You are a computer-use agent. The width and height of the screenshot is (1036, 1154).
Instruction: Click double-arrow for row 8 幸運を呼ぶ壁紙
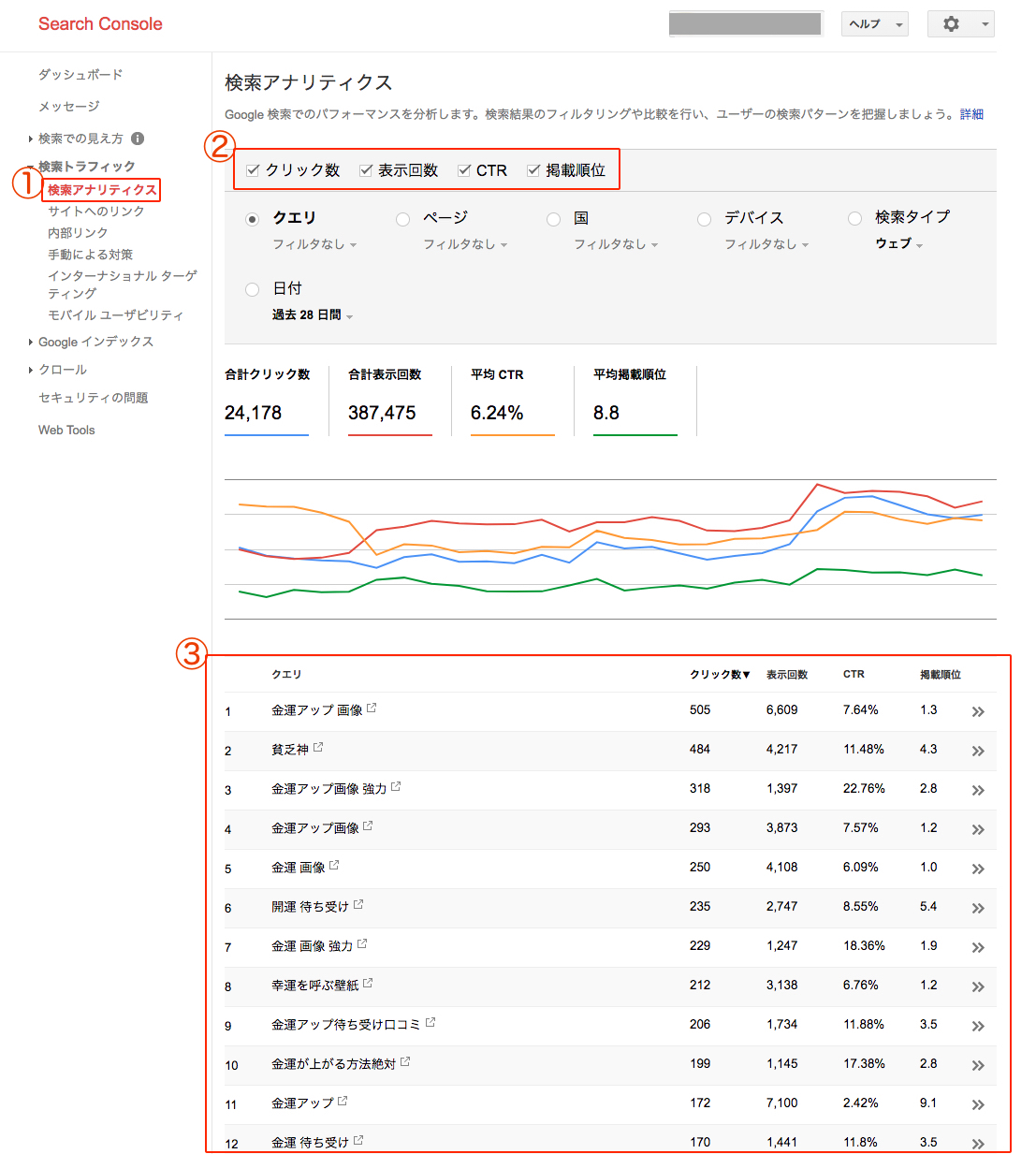[x=978, y=986]
